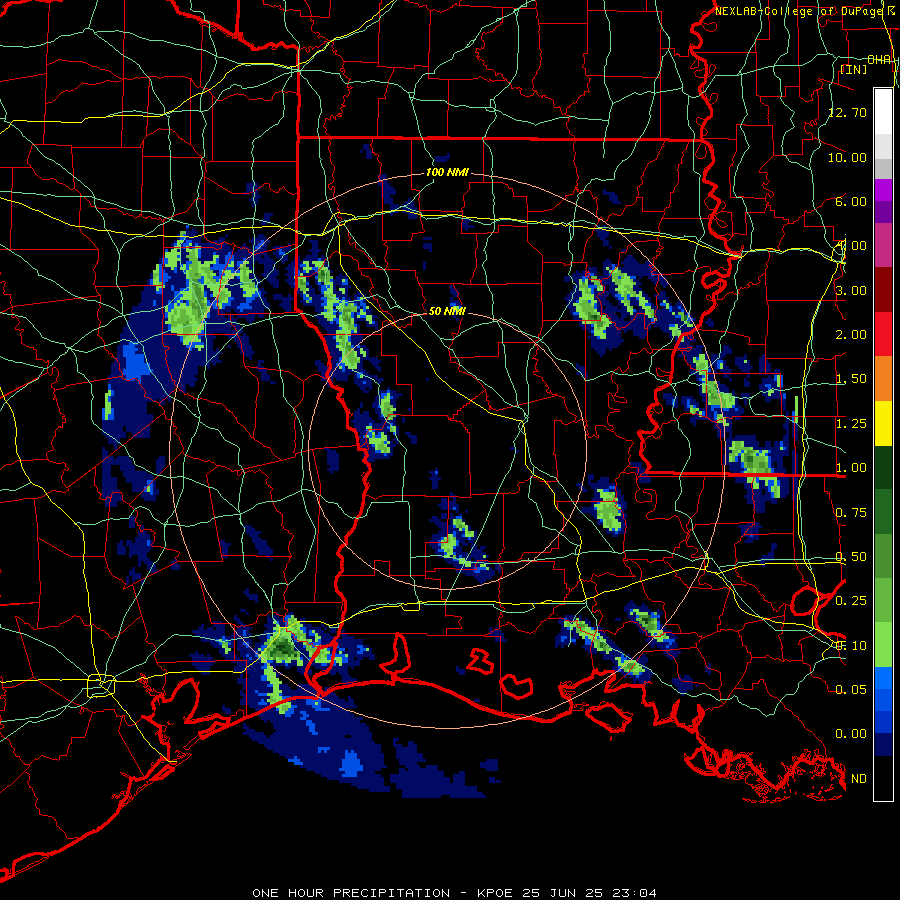The width and height of the screenshot is (900, 900).
Task: Click the black ND legend swatch
Action: [x=883, y=778]
